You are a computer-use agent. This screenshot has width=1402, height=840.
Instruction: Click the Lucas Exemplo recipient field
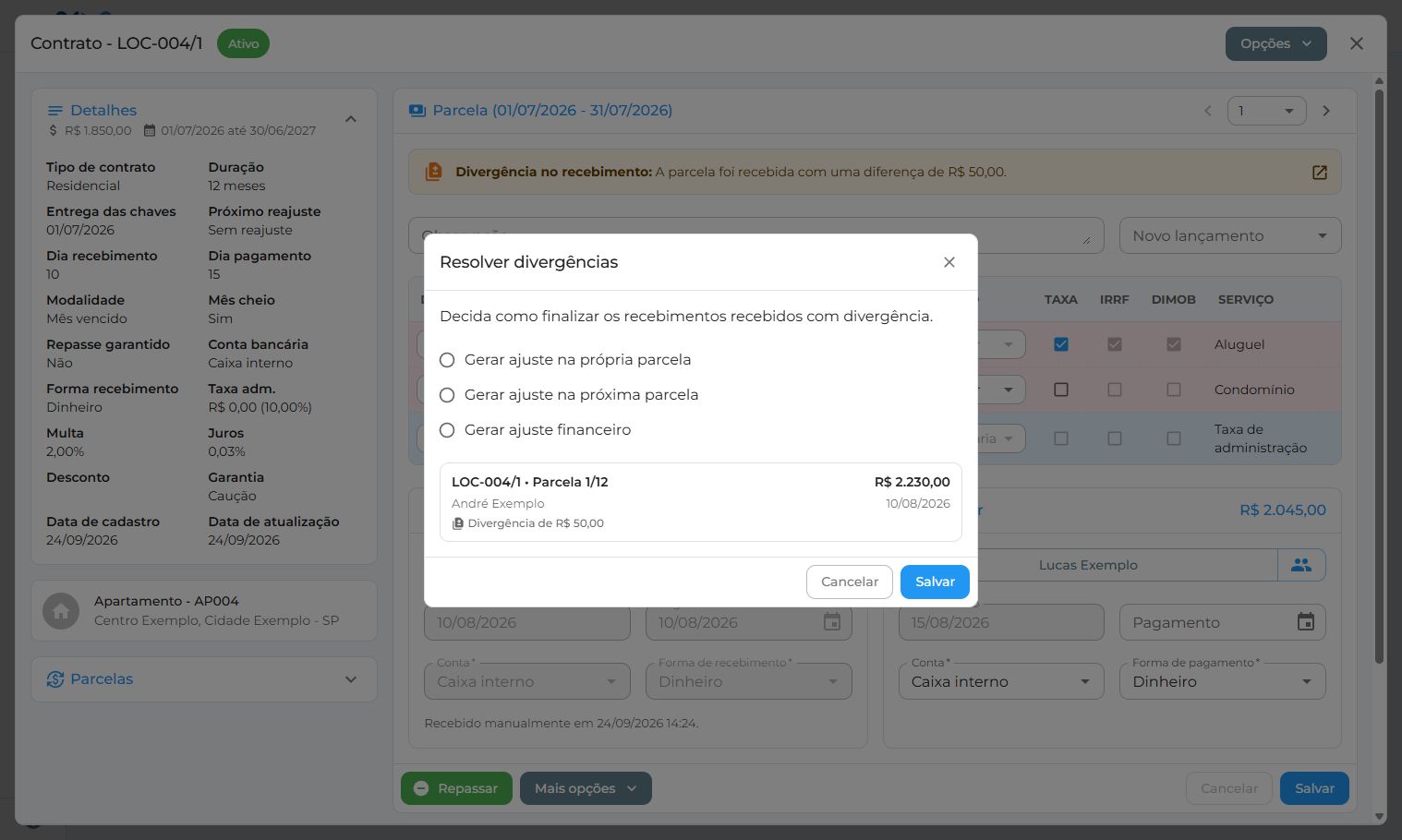1088,565
